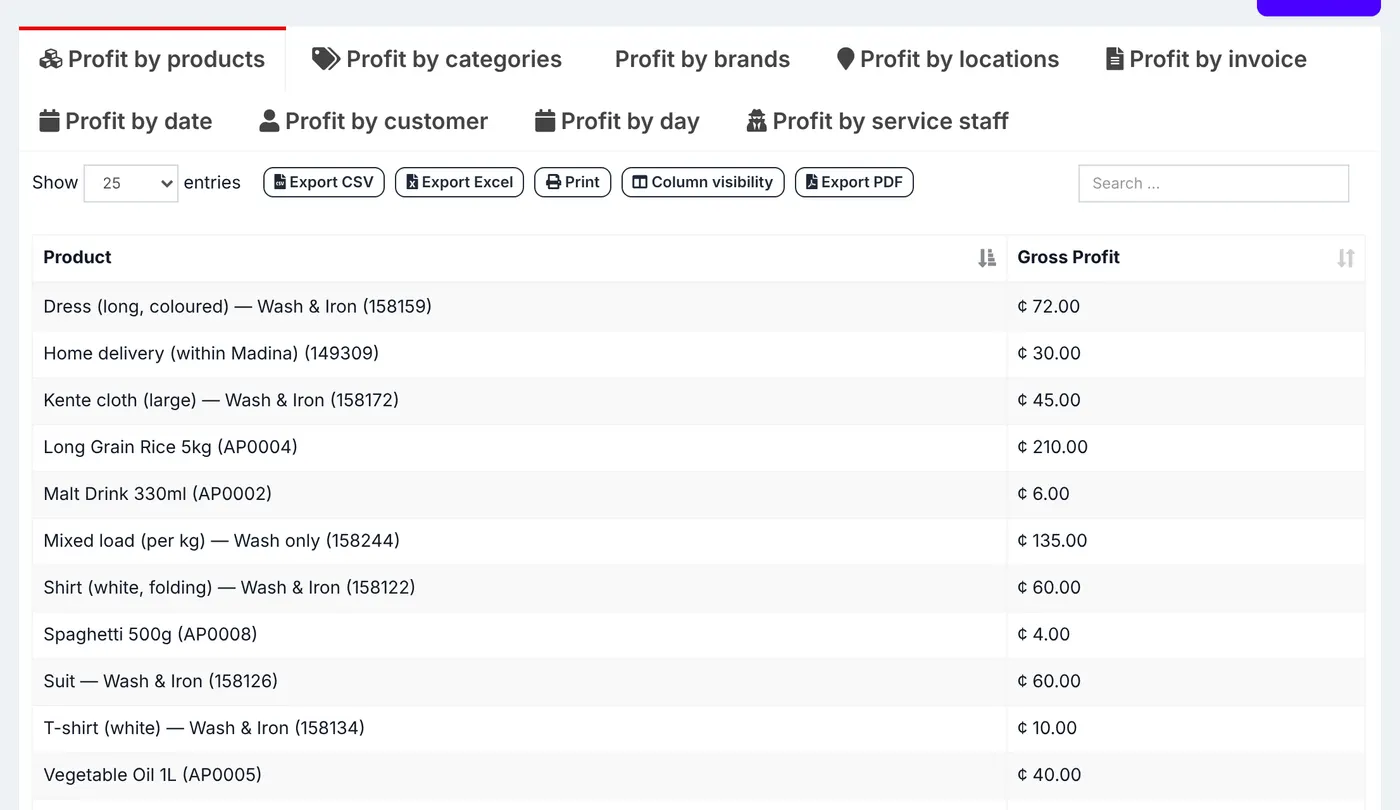Image resolution: width=1400 pixels, height=810 pixels.
Task: Click the Export PDF button
Action: tap(854, 182)
